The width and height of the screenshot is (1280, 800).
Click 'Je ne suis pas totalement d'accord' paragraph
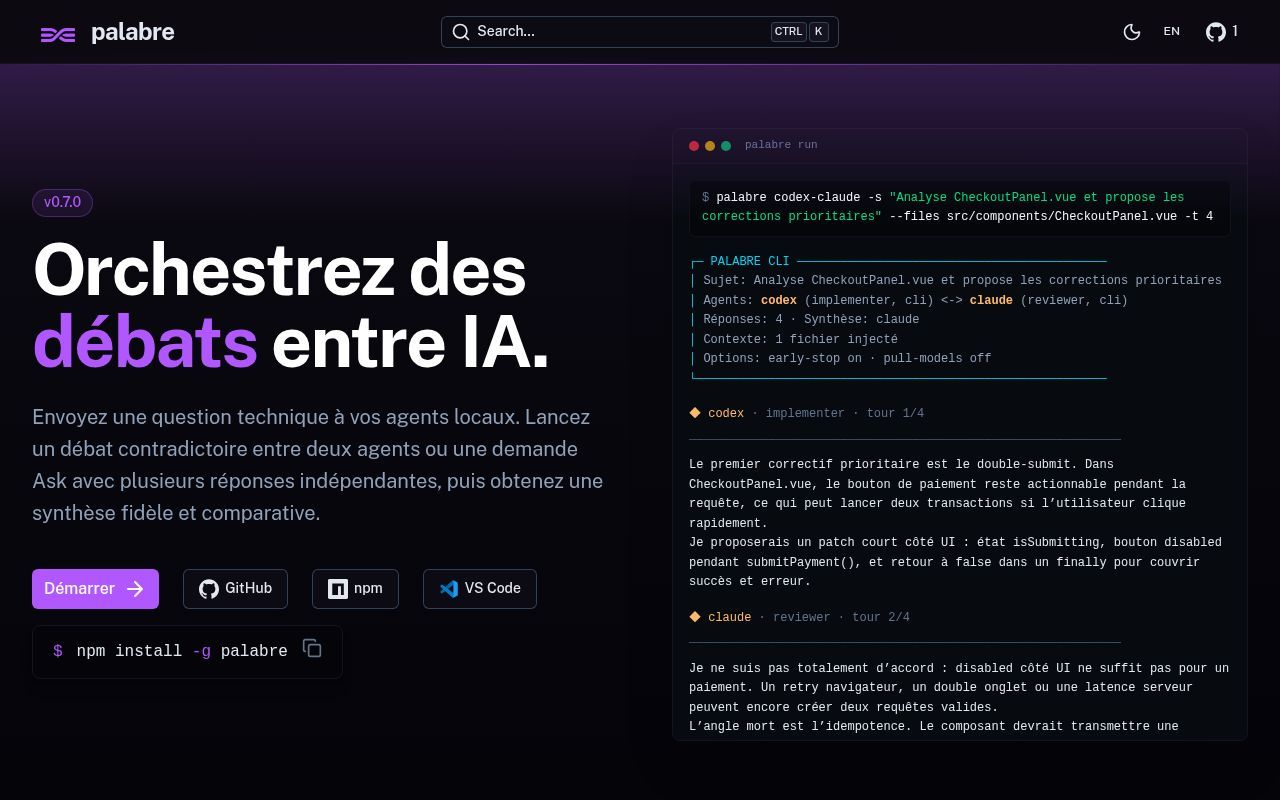959,697
